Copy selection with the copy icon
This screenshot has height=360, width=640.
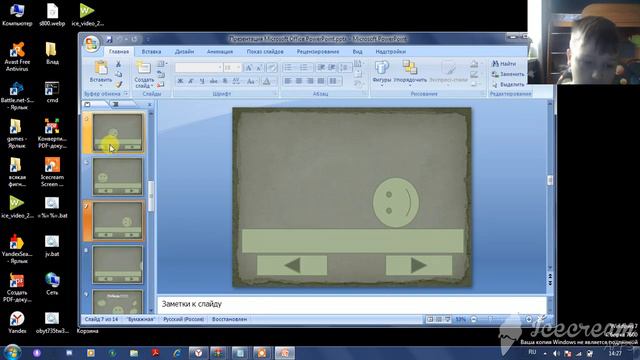coord(118,74)
